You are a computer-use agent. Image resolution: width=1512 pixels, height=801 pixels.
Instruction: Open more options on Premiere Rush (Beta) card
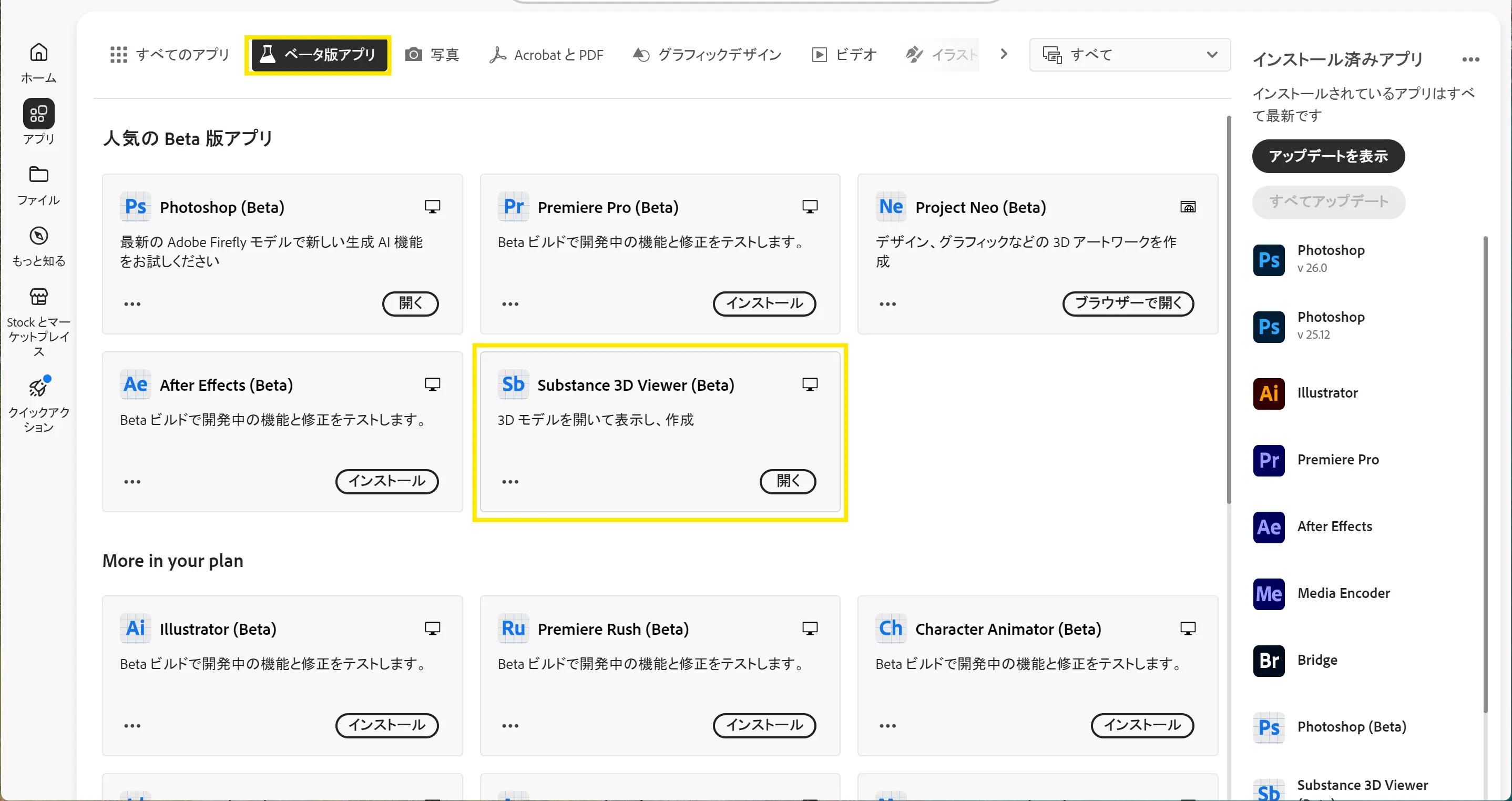tap(510, 726)
